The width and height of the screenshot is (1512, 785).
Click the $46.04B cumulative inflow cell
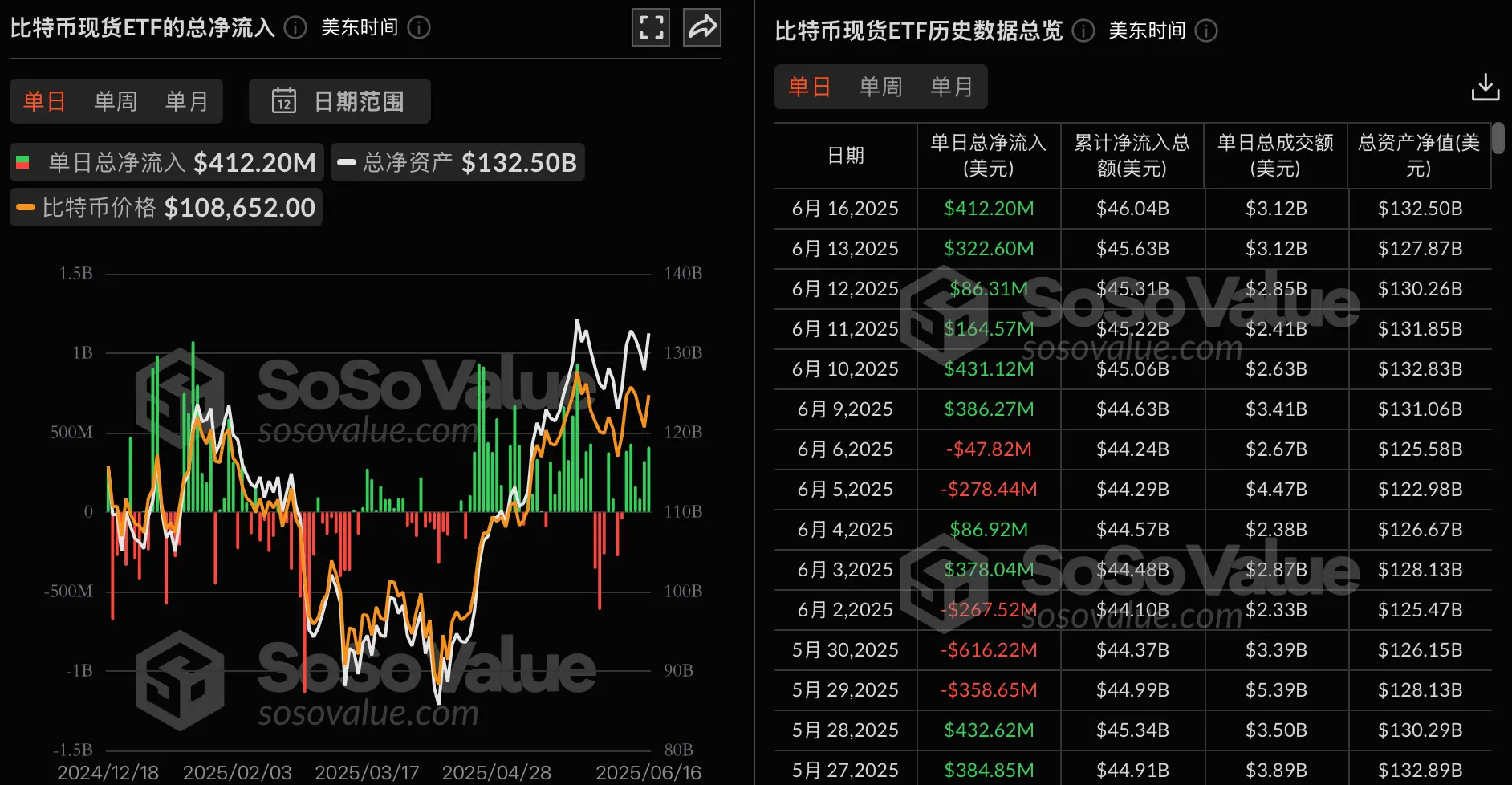pyautogui.click(x=1132, y=209)
